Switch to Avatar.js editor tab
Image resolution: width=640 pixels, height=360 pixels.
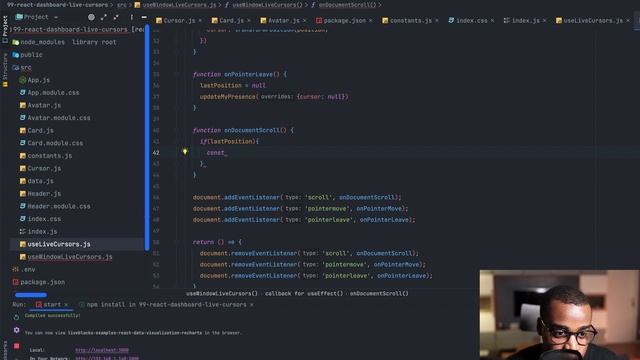(284, 20)
